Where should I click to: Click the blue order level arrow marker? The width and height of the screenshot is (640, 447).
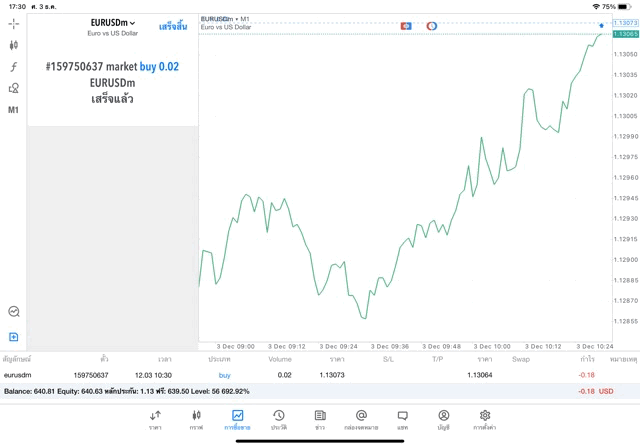(x=601, y=26)
